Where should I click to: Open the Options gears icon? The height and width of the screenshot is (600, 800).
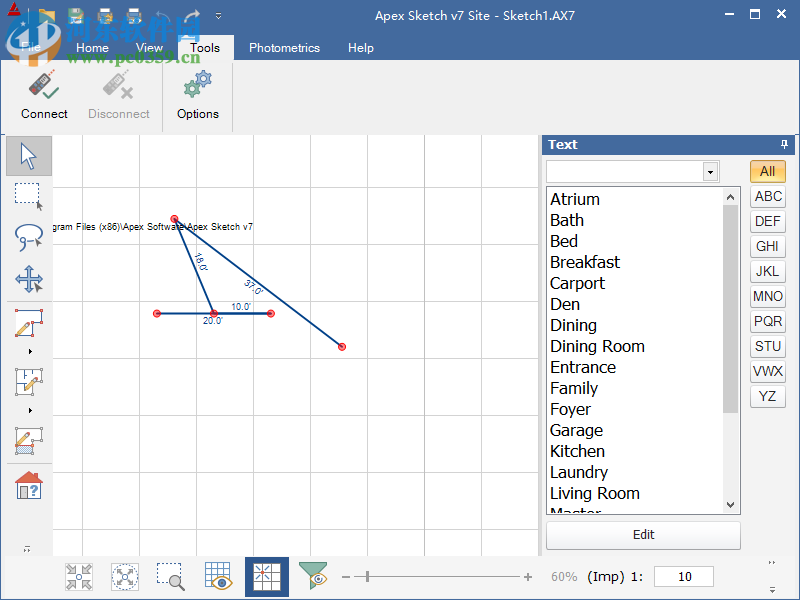click(x=197, y=85)
